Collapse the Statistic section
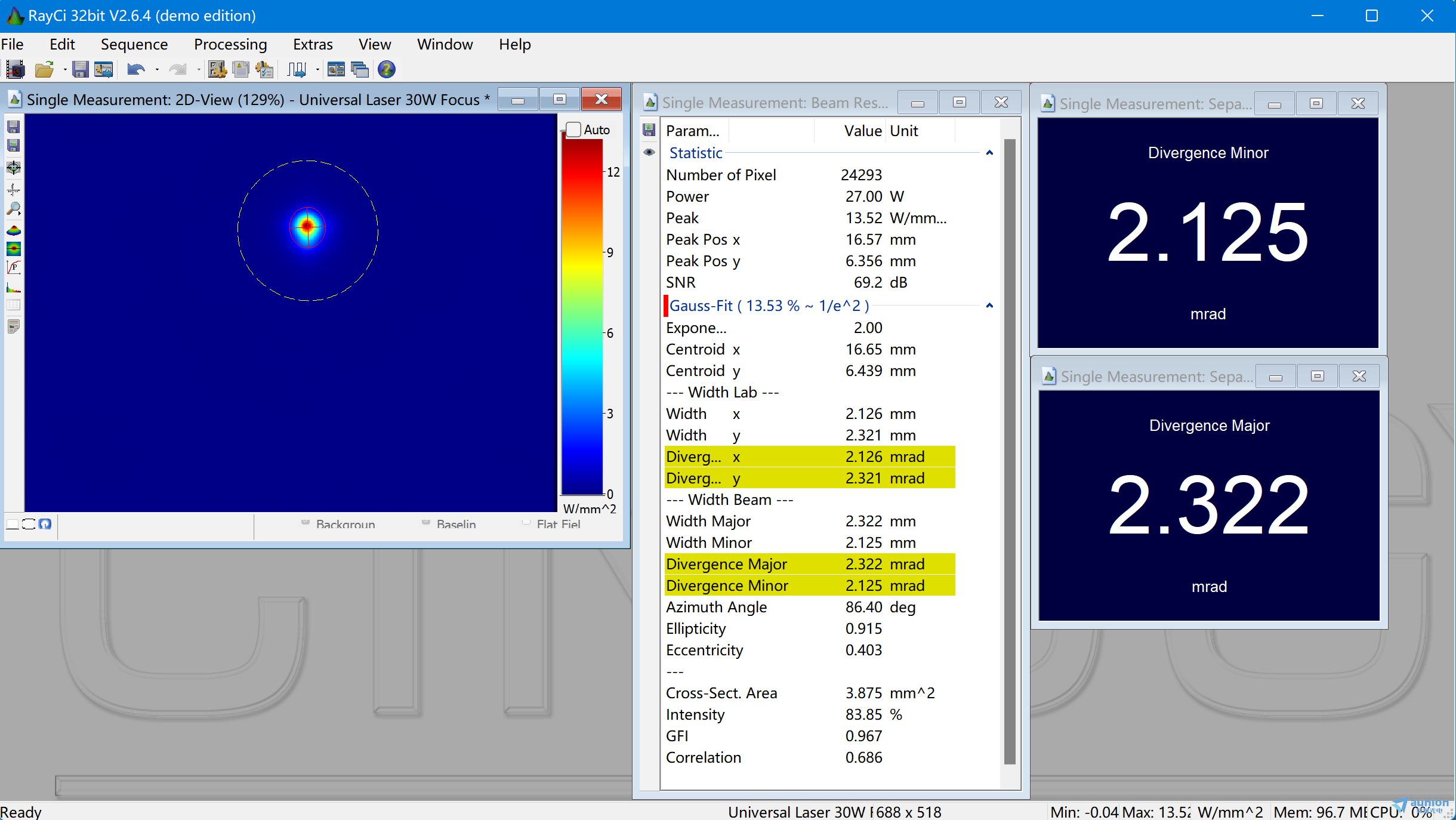1456x820 pixels. 989,153
